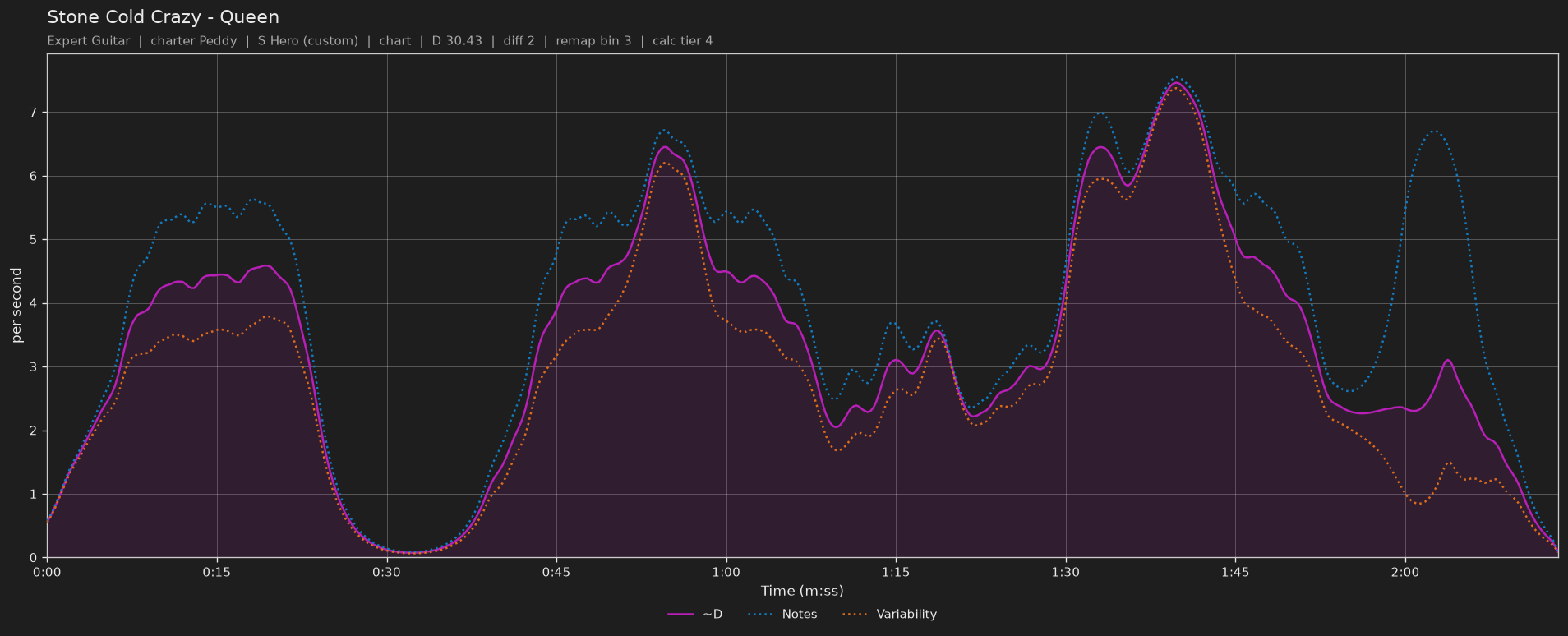This screenshot has height=636, width=1568.
Task: Click the y-axis tick label 2
Action: point(35,431)
